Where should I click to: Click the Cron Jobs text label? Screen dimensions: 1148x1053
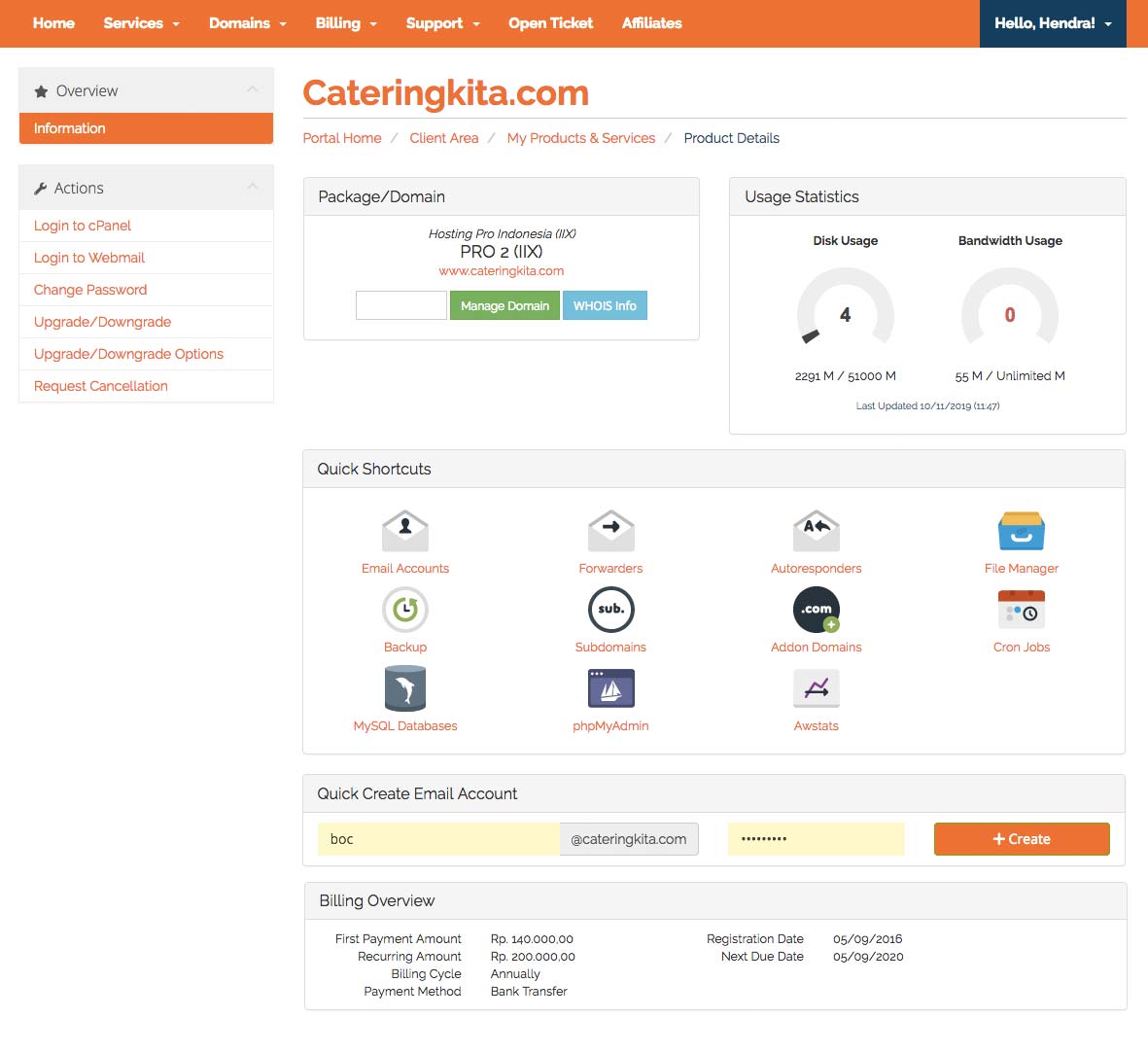1022,648
